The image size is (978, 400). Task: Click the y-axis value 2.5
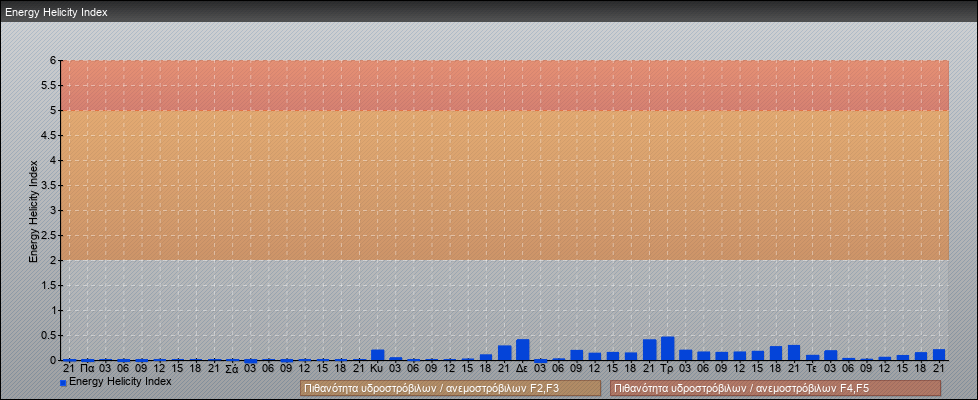point(49,235)
